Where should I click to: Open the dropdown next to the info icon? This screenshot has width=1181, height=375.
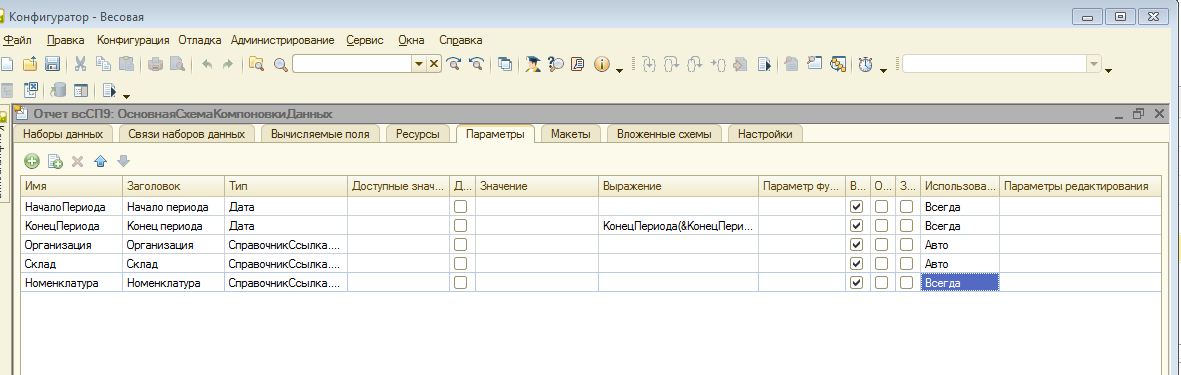point(619,71)
